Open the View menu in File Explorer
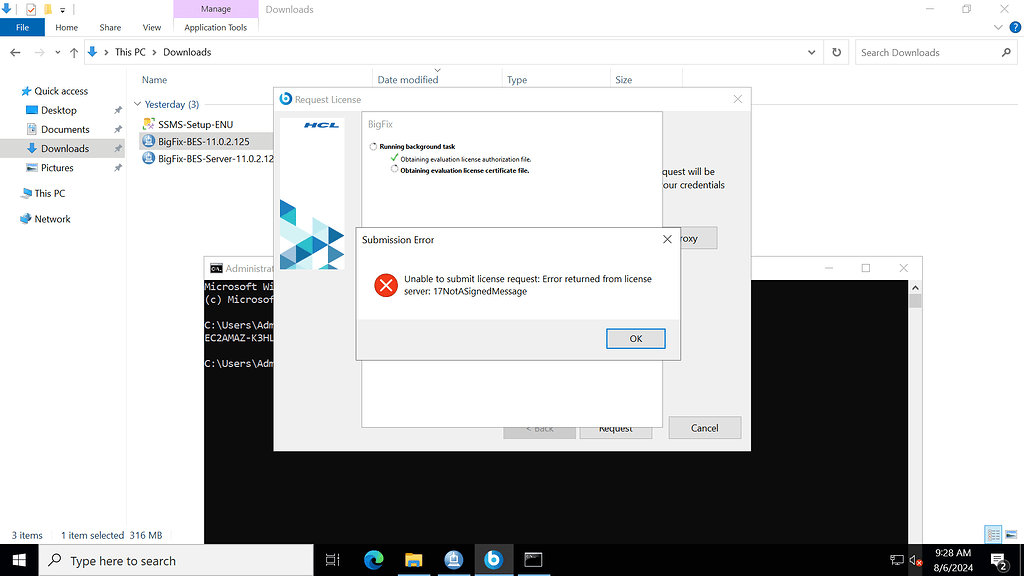This screenshot has height=576, width=1024. point(151,27)
